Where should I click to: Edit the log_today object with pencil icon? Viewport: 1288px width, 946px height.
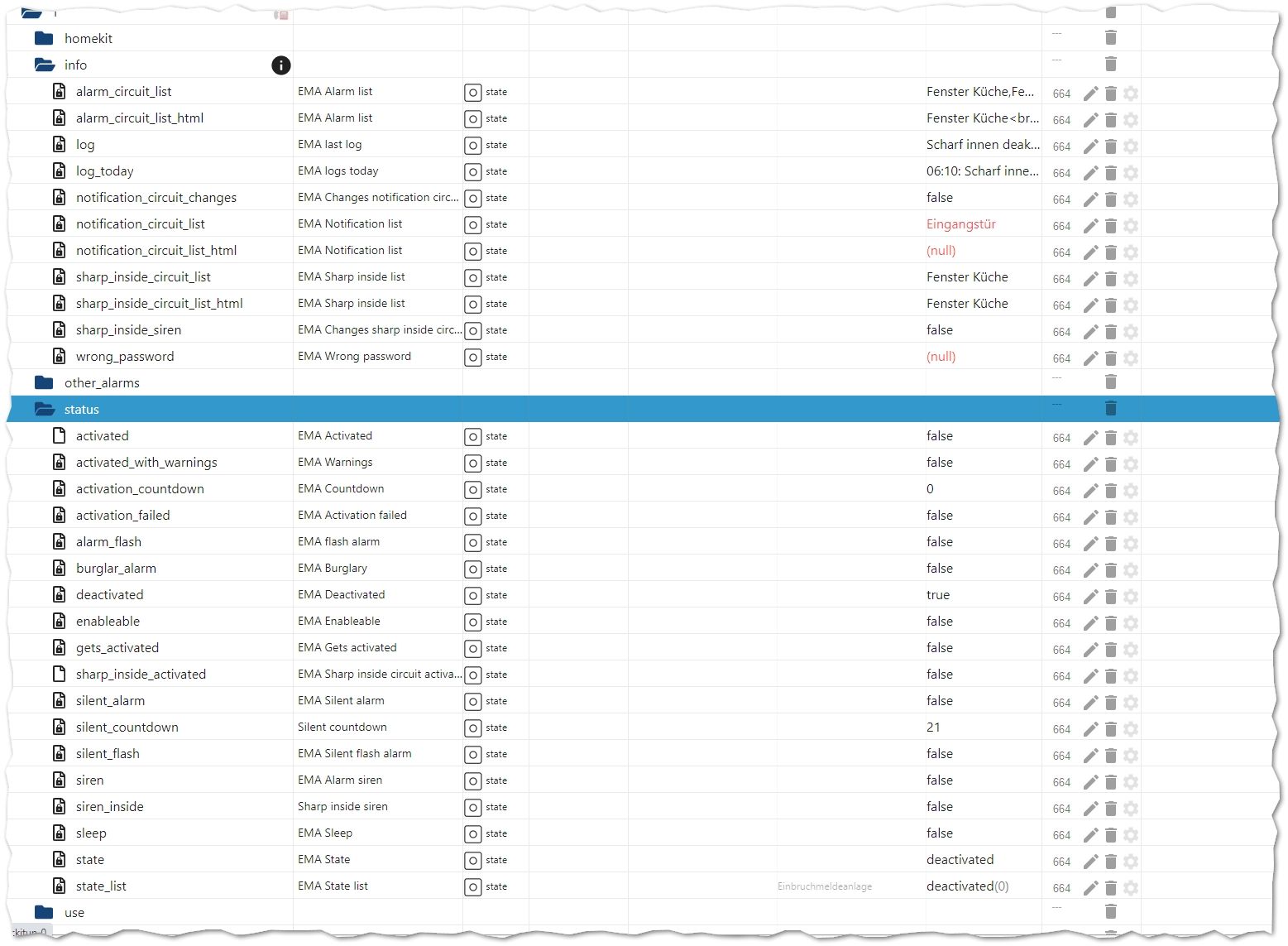tap(1090, 173)
